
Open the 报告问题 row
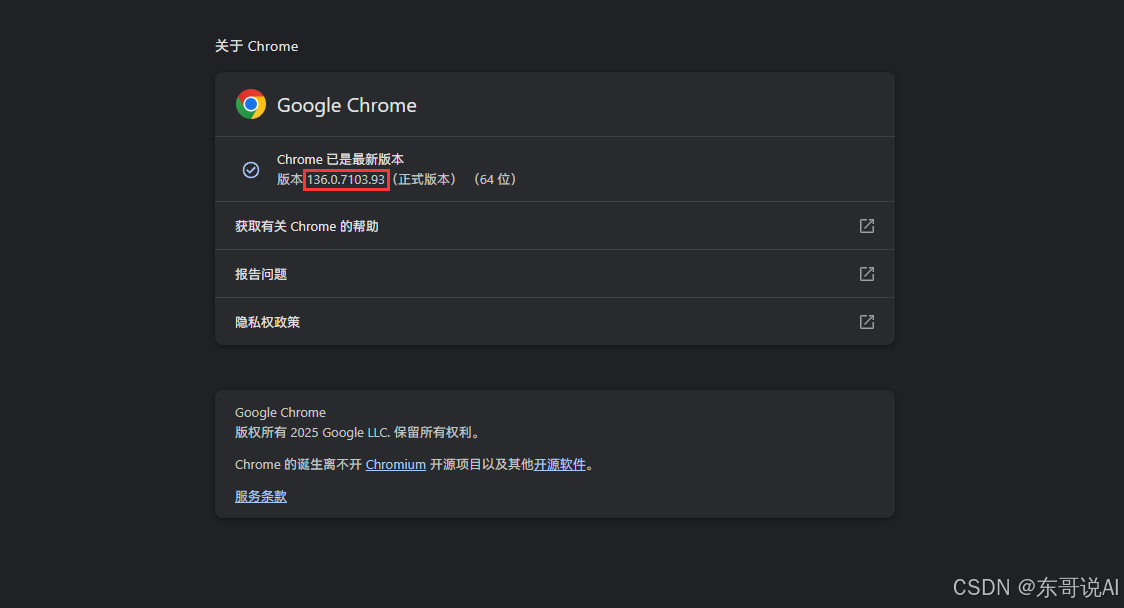[555, 274]
